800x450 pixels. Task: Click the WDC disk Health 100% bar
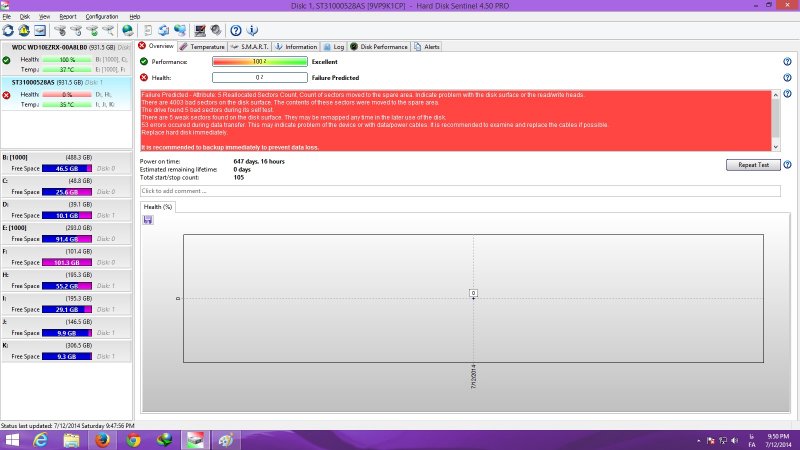67,60
